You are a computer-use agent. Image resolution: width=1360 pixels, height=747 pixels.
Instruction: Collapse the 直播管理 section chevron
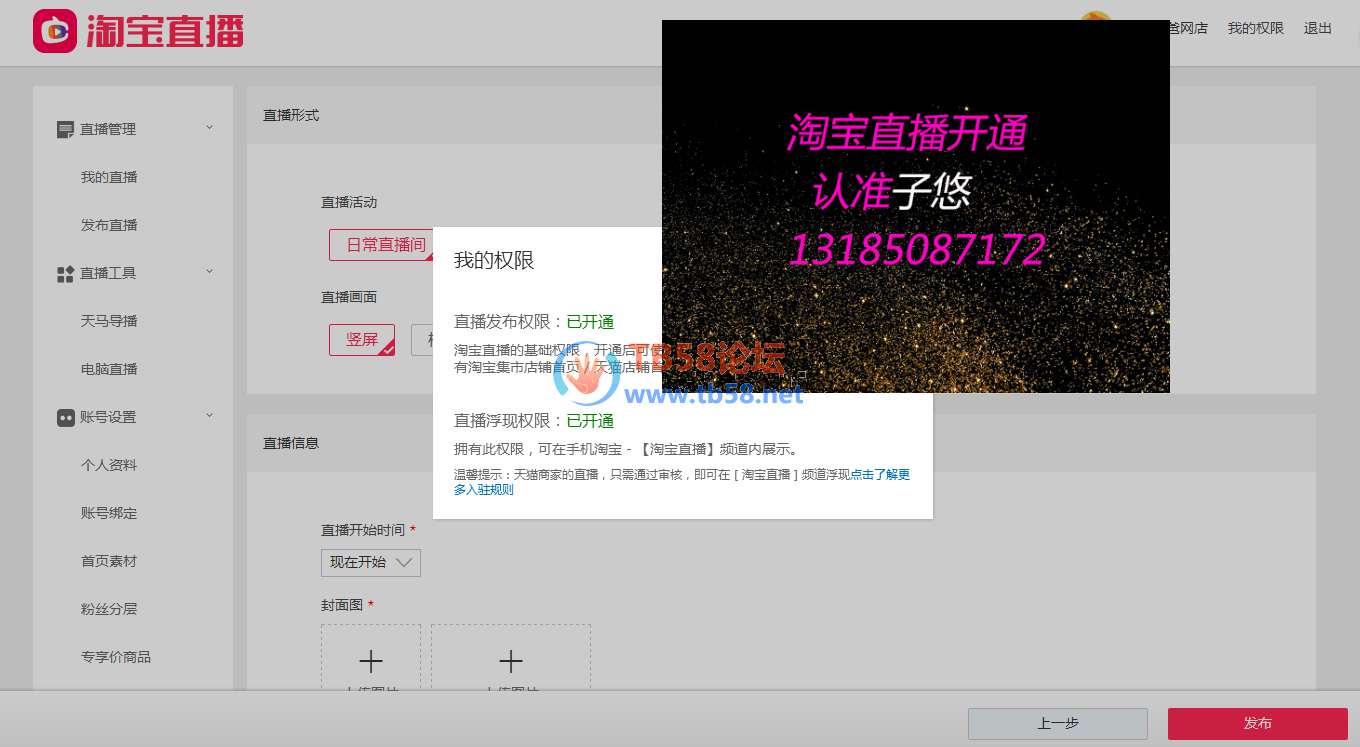209,127
